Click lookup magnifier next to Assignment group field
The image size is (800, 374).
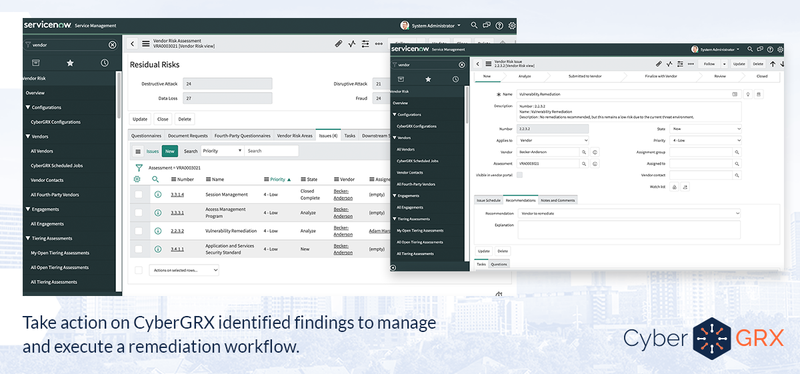[x=737, y=152]
